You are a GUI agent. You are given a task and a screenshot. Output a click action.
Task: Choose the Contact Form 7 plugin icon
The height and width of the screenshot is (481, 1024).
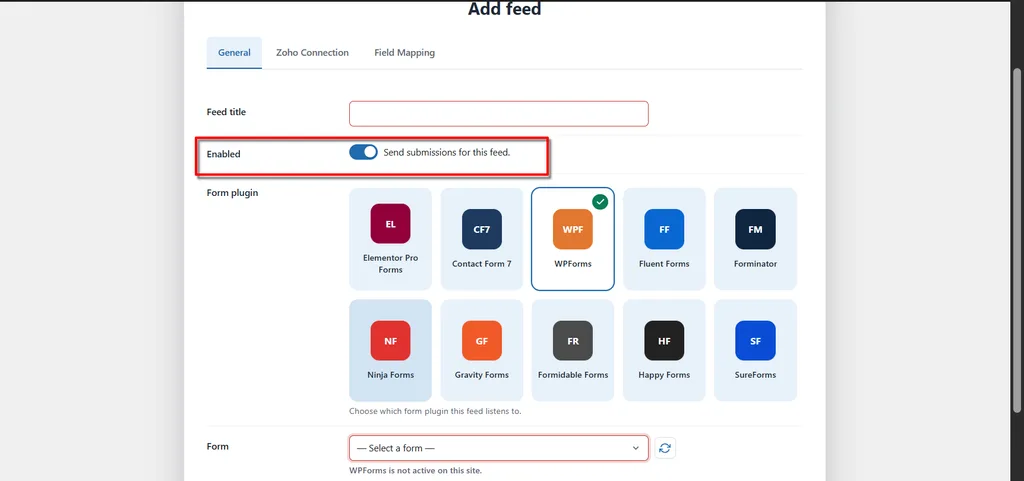click(482, 229)
